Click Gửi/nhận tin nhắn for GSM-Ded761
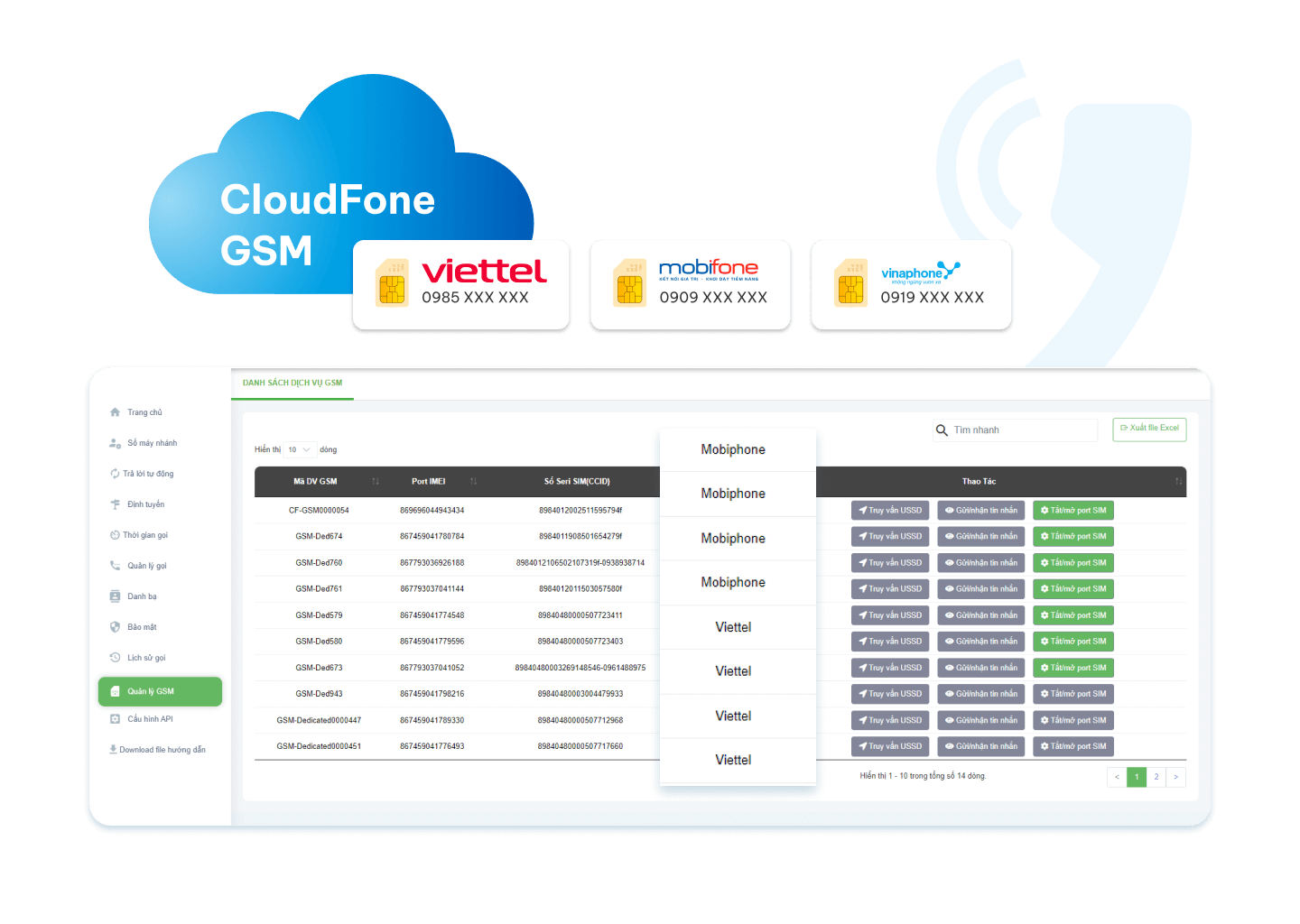 point(981,589)
